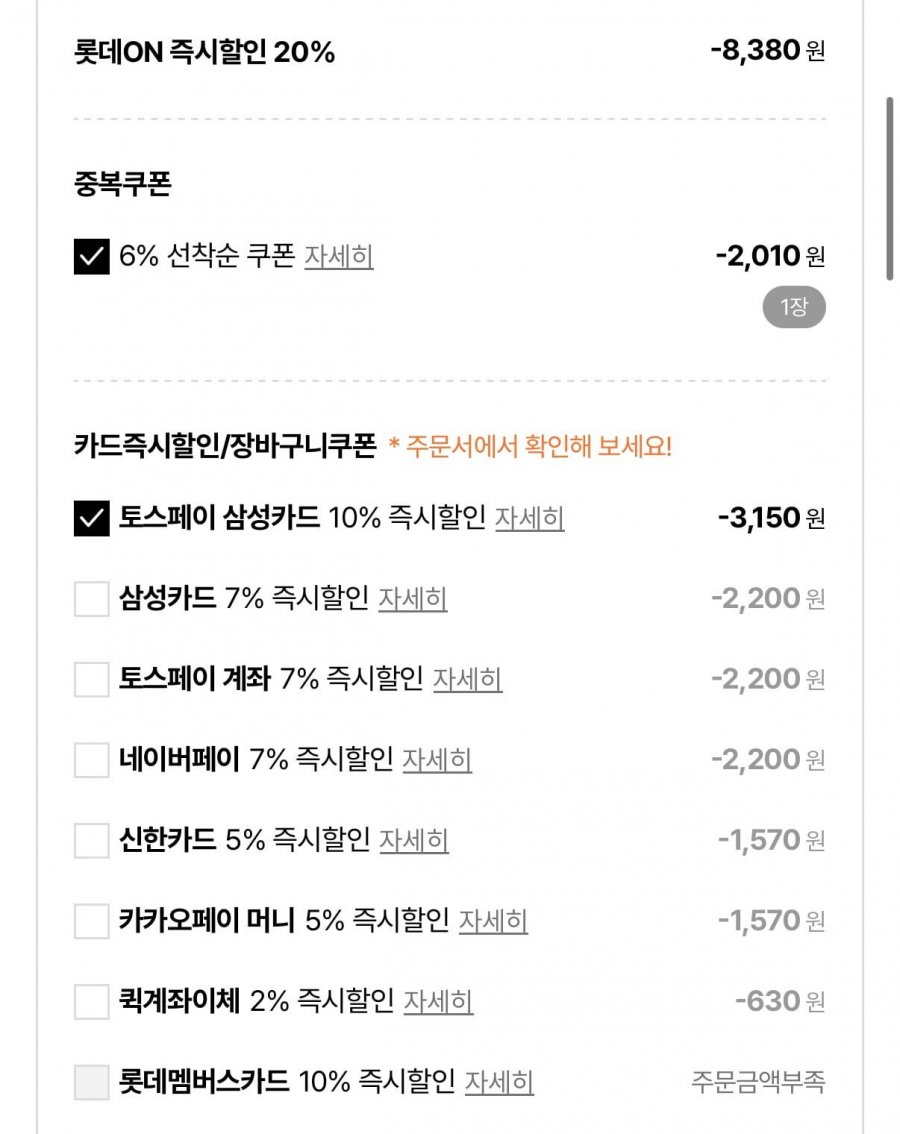This screenshot has height=1134, width=900.
Task: Open 자세히 link for 신한카드 5%
Action: click(414, 841)
